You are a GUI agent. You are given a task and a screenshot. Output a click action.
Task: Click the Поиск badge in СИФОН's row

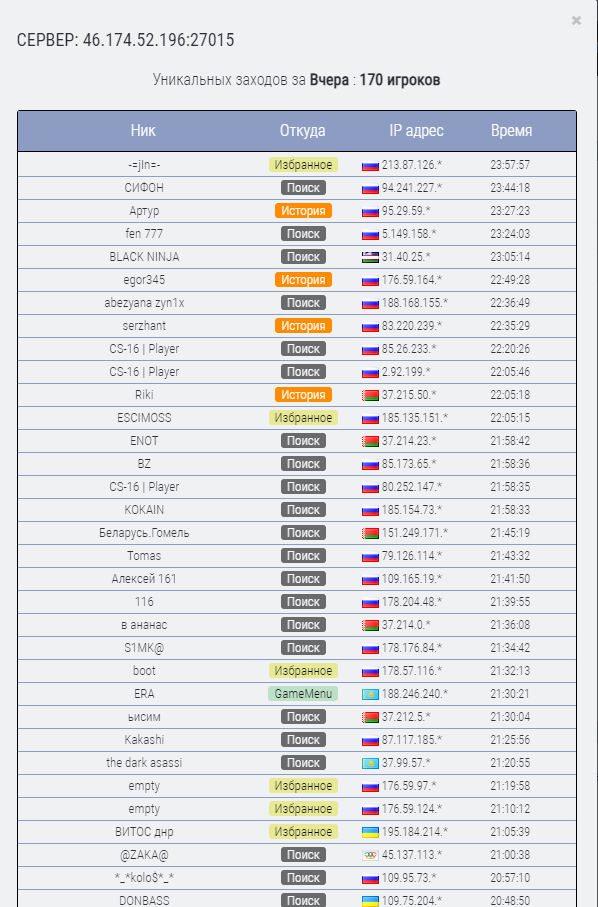(x=303, y=188)
